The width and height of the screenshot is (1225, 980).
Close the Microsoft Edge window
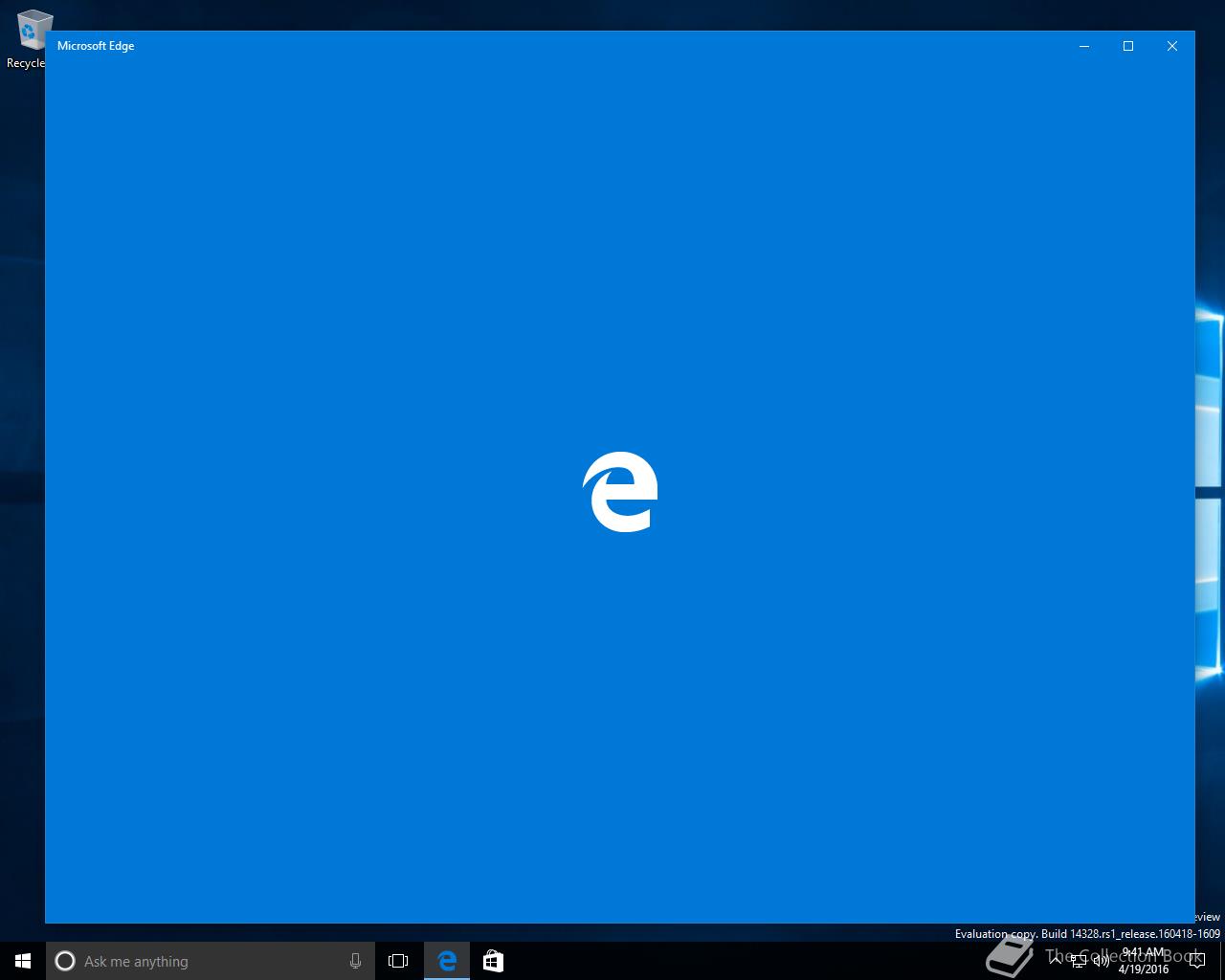[x=1172, y=46]
